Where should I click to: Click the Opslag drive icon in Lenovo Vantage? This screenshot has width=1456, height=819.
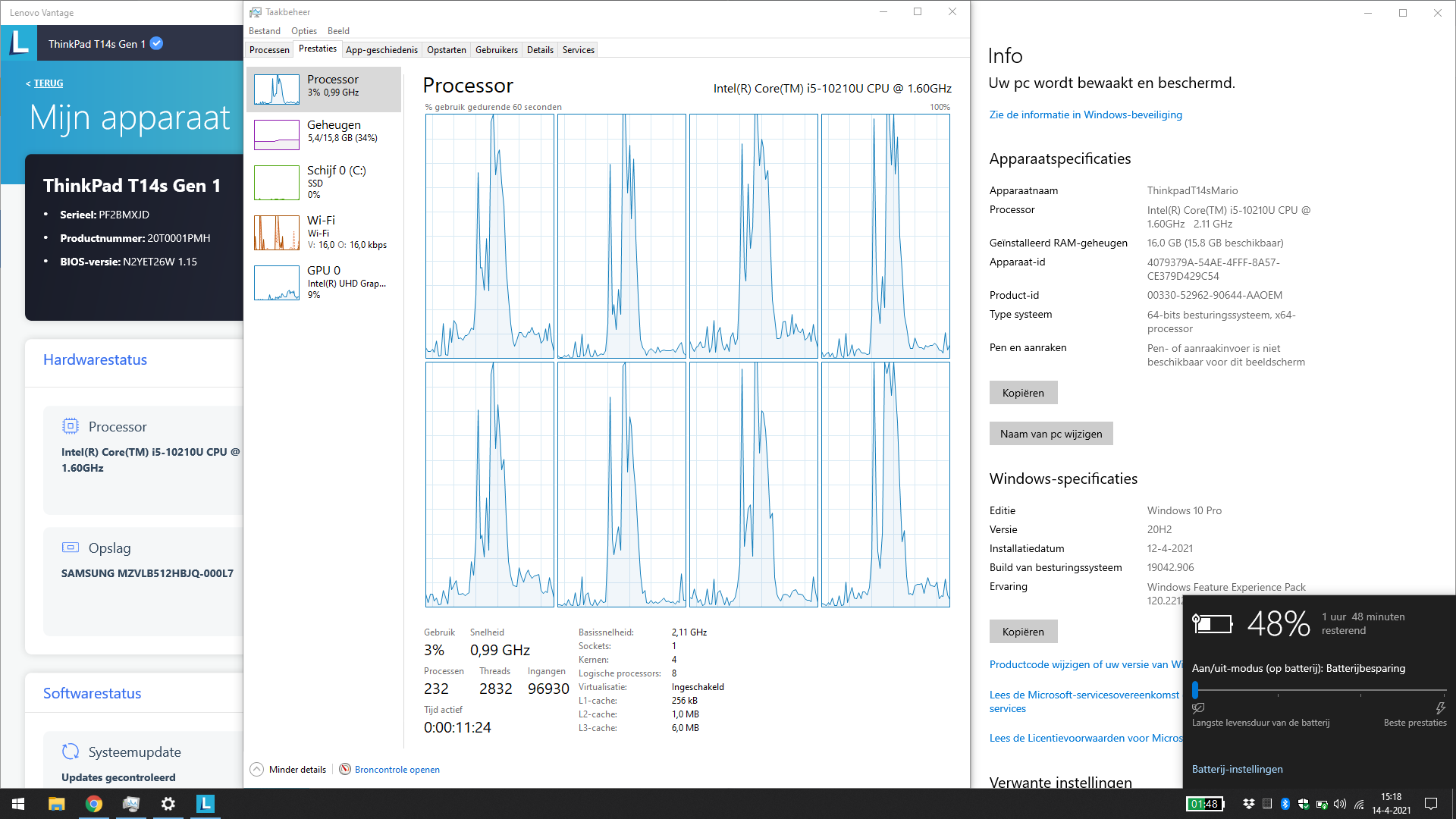[x=70, y=548]
